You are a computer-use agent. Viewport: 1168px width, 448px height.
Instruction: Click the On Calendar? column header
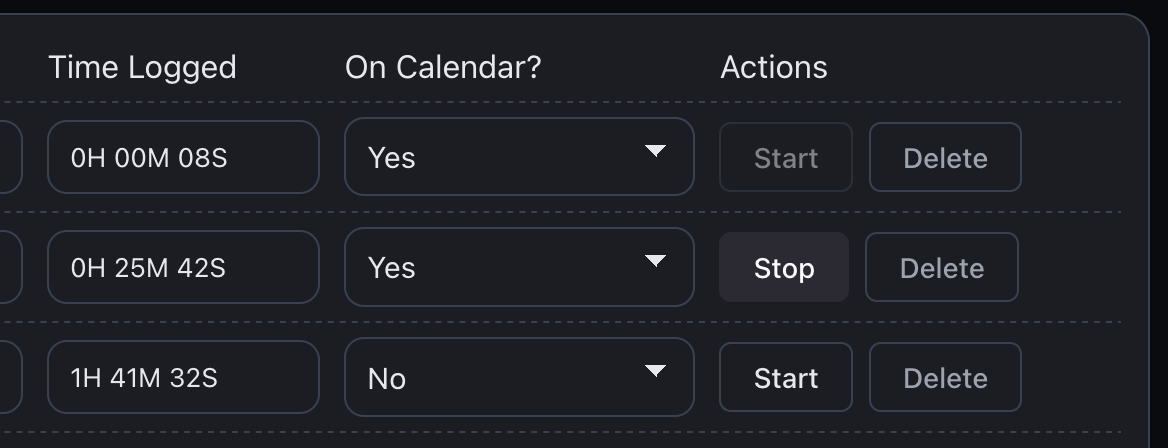(443, 67)
